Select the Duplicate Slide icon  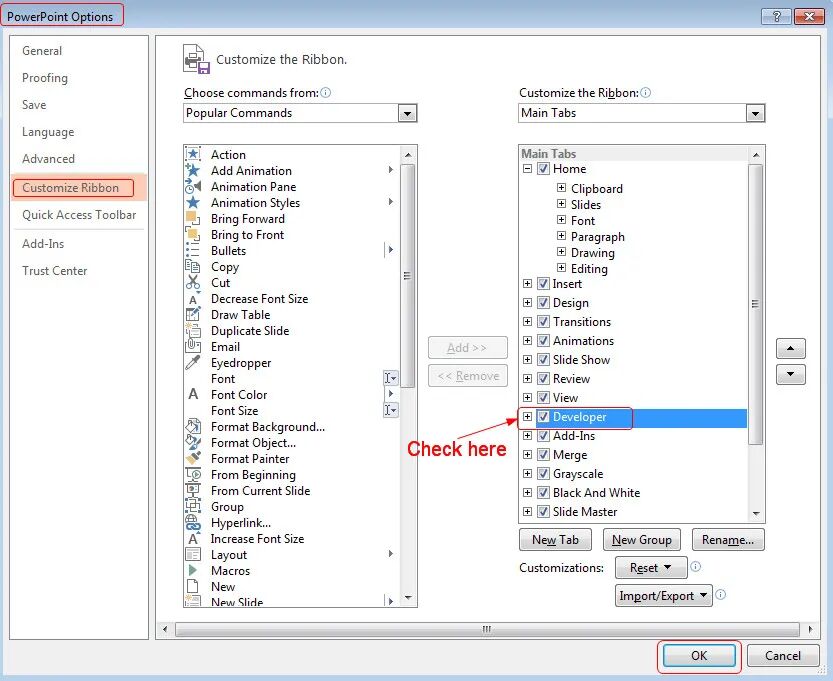(193, 330)
